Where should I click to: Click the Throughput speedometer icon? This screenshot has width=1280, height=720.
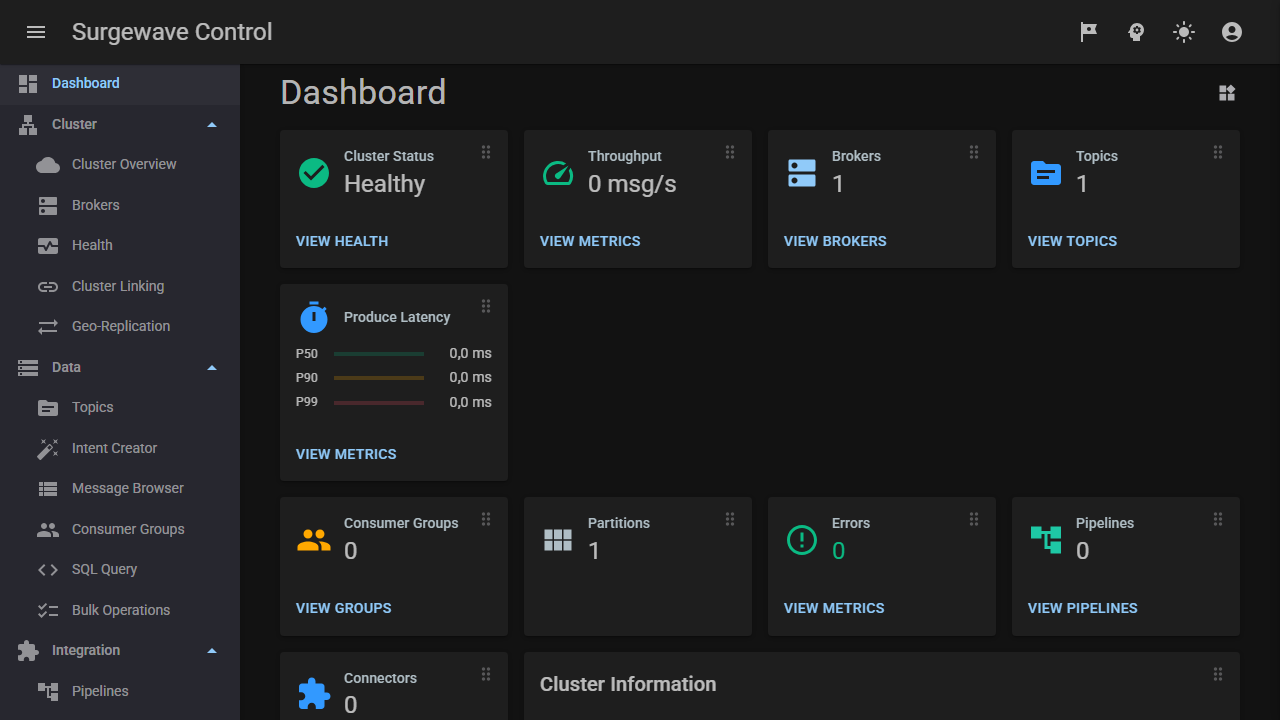pos(558,173)
